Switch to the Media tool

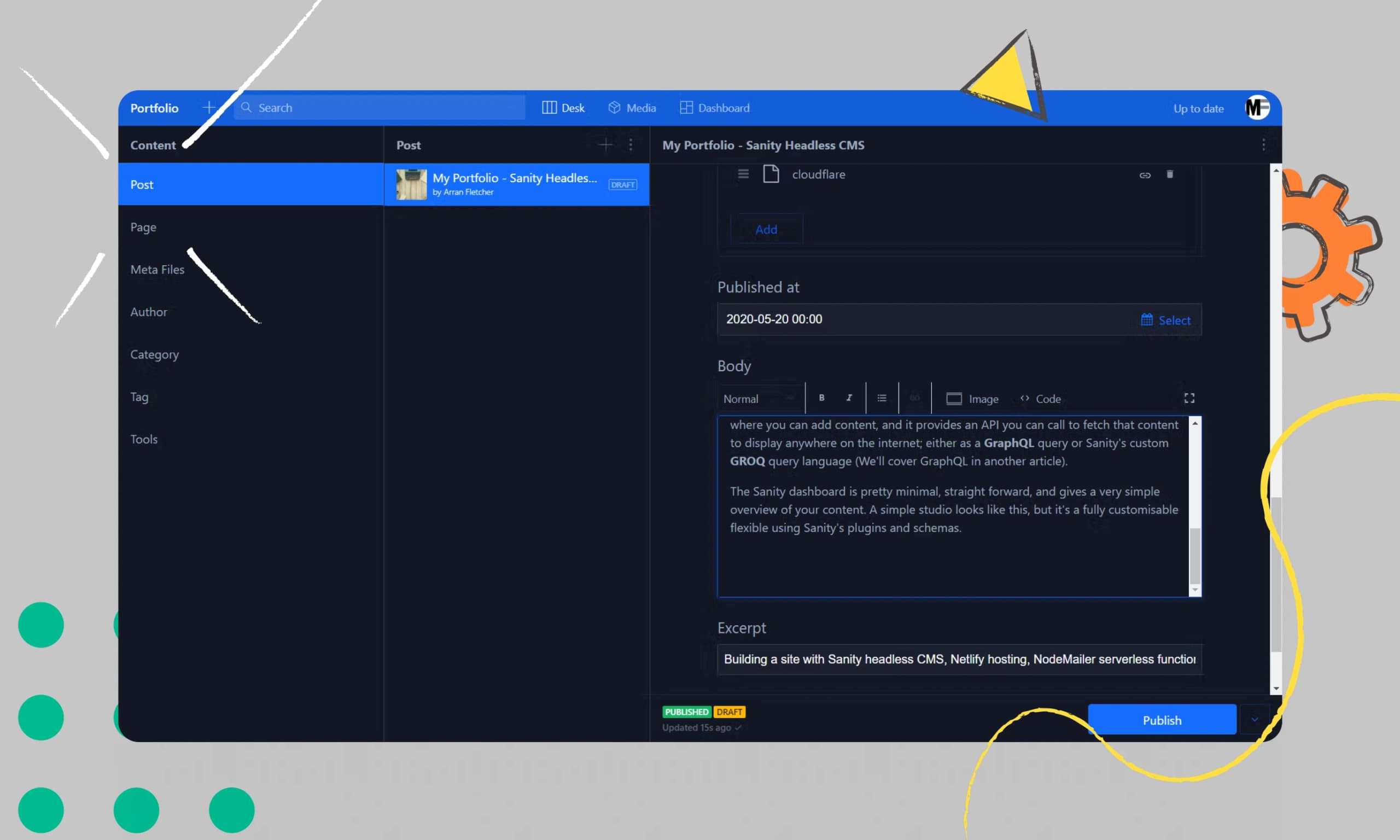(632, 108)
